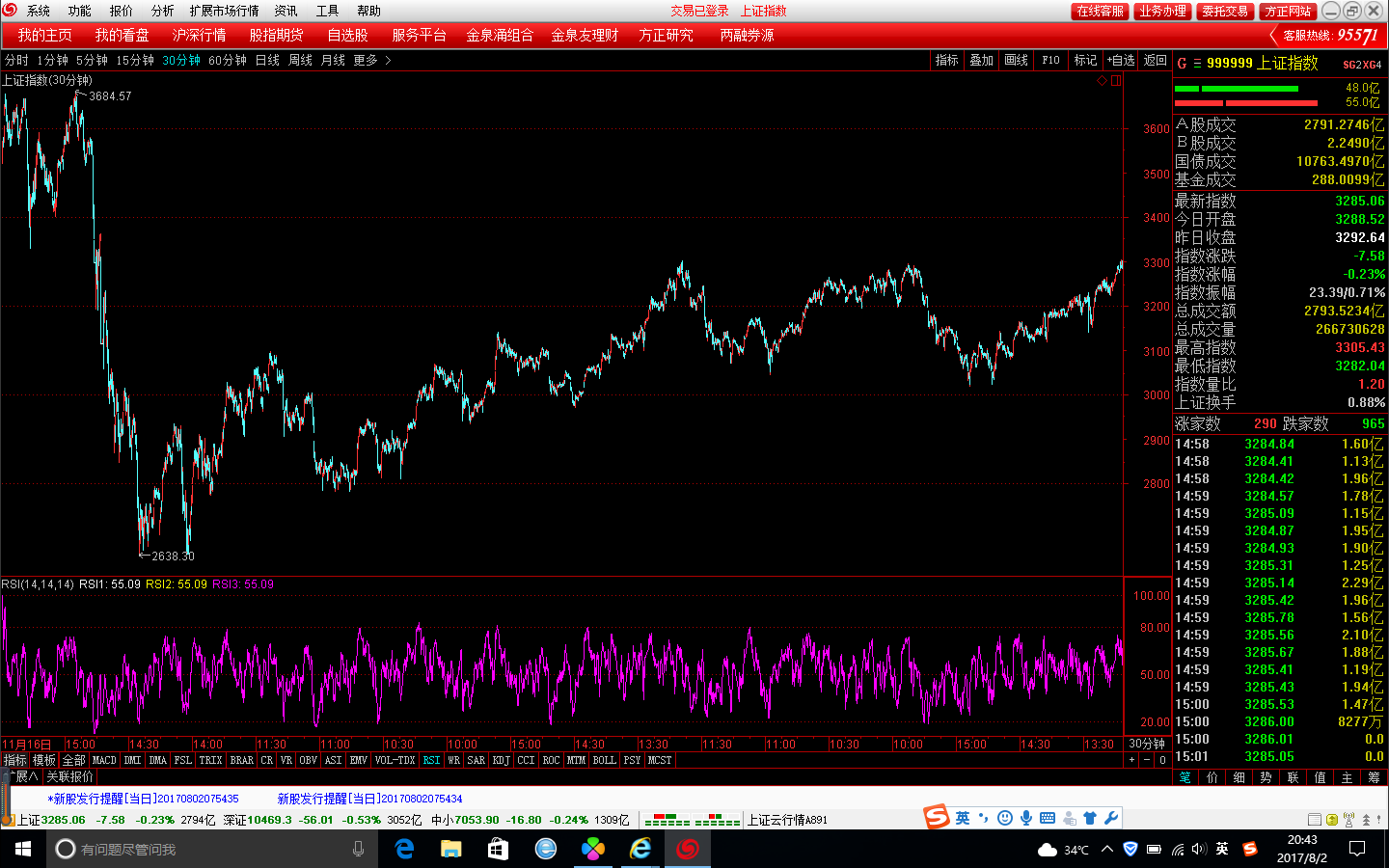Open the Sogou IME wrench toolbox

coord(1111,818)
